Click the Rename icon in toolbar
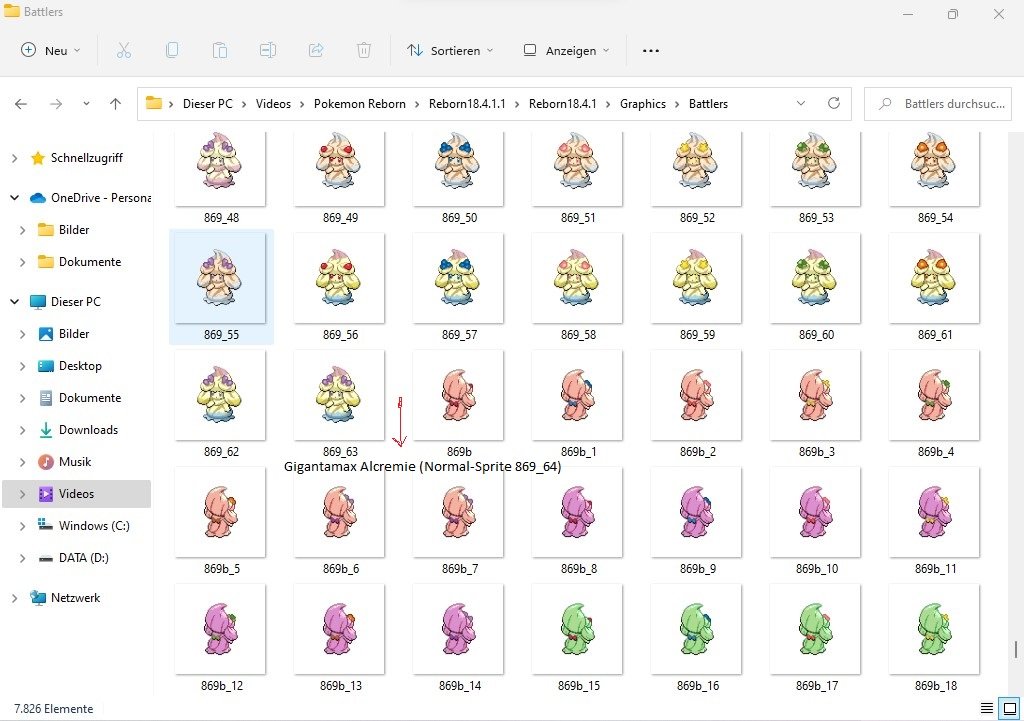The height and width of the screenshot is (721, 1024). (x=268, y=50)
